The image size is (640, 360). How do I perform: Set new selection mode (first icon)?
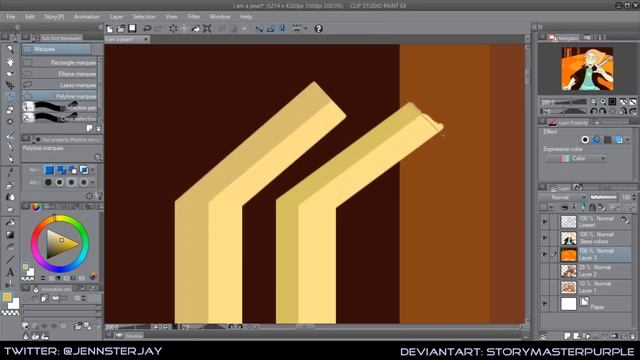[49, 169]
